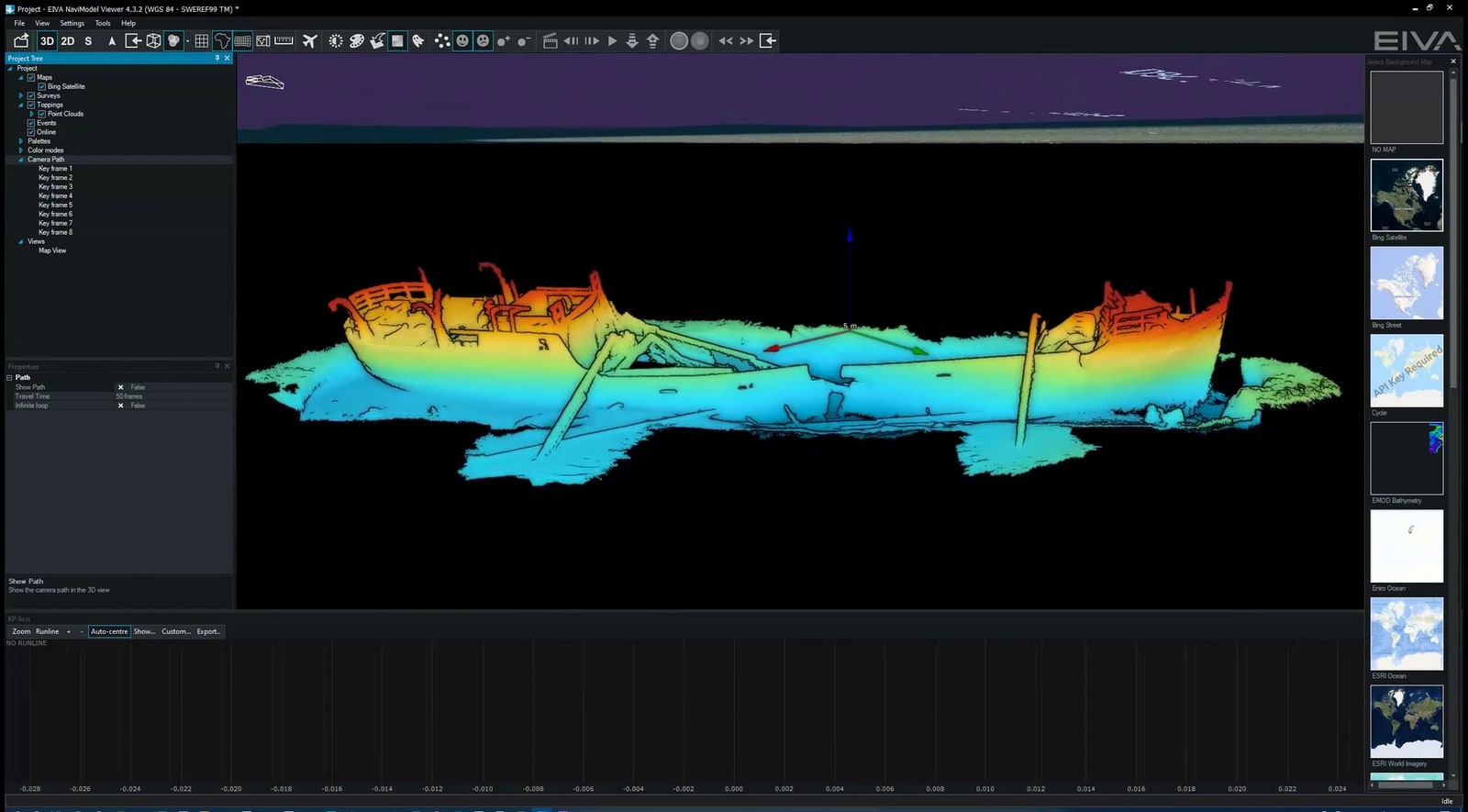Click the 3D bounding cube icon

pyautogui.click(x=153, y=41)
